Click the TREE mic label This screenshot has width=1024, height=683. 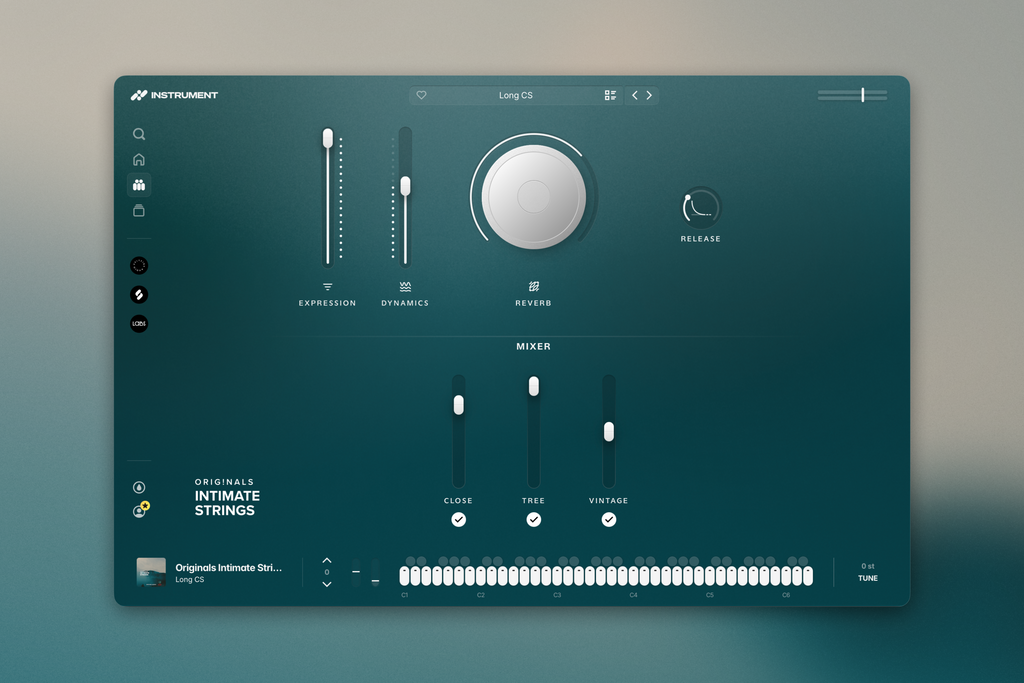pos(534,501)
